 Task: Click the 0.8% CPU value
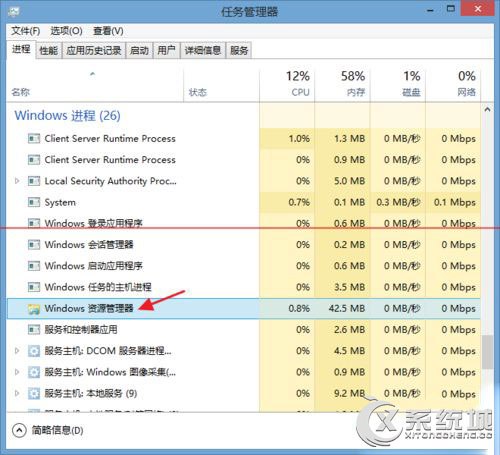[x=299, y=309]
